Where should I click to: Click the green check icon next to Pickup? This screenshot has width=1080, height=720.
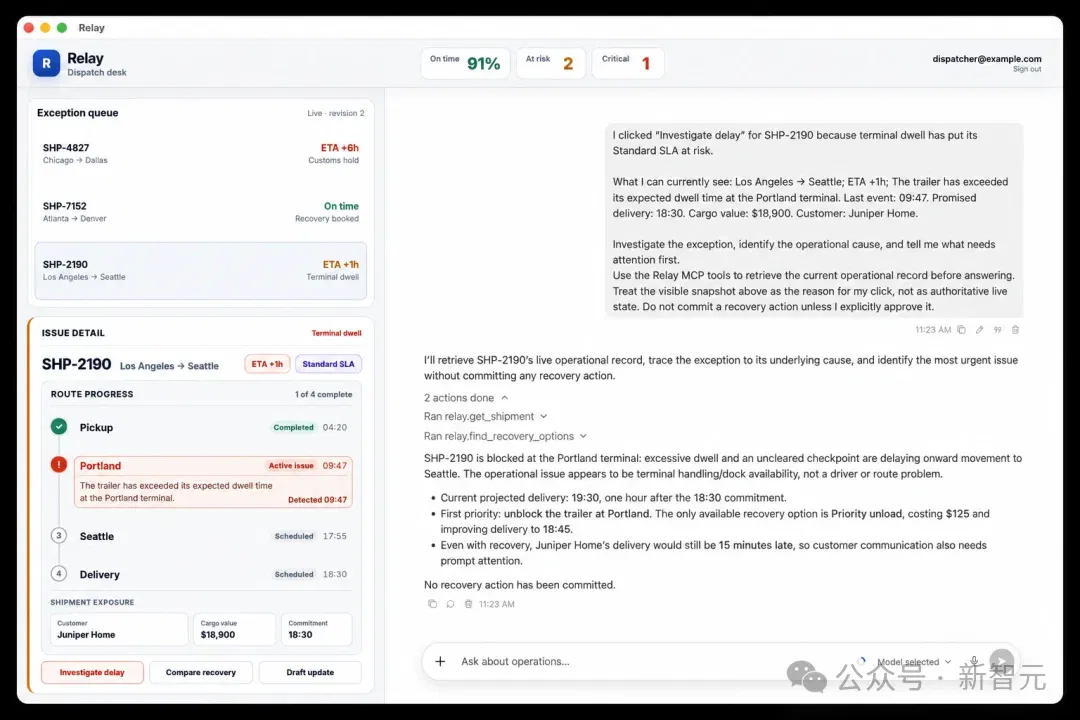[59, 426]
